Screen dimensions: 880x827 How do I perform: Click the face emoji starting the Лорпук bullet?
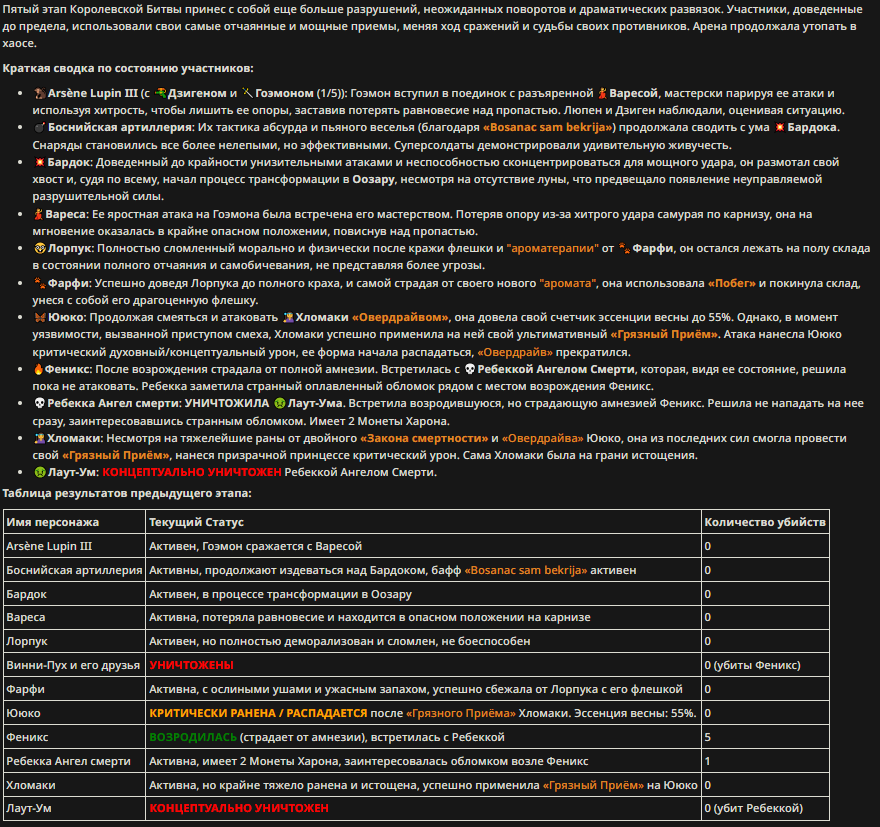(39, 249)
